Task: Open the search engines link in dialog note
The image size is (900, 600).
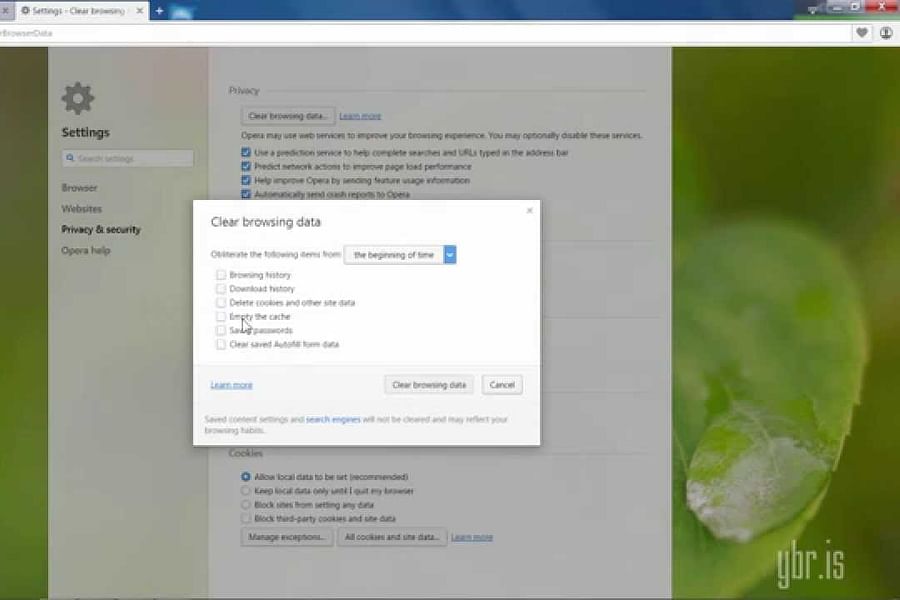Action: coord(333,419)
